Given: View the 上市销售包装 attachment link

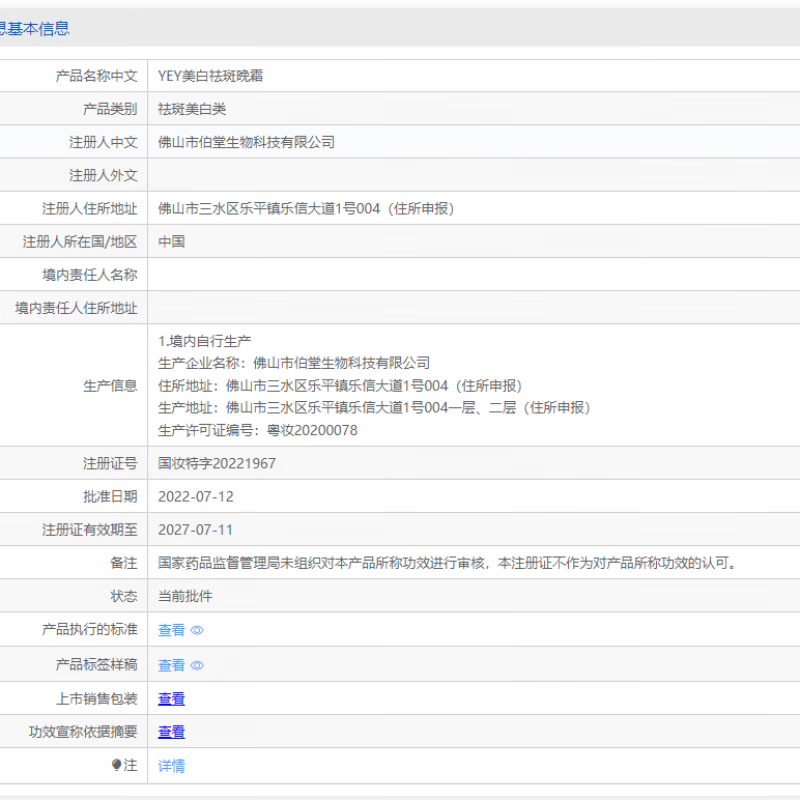Looking at the screenshot, I should tap(171, 698).
